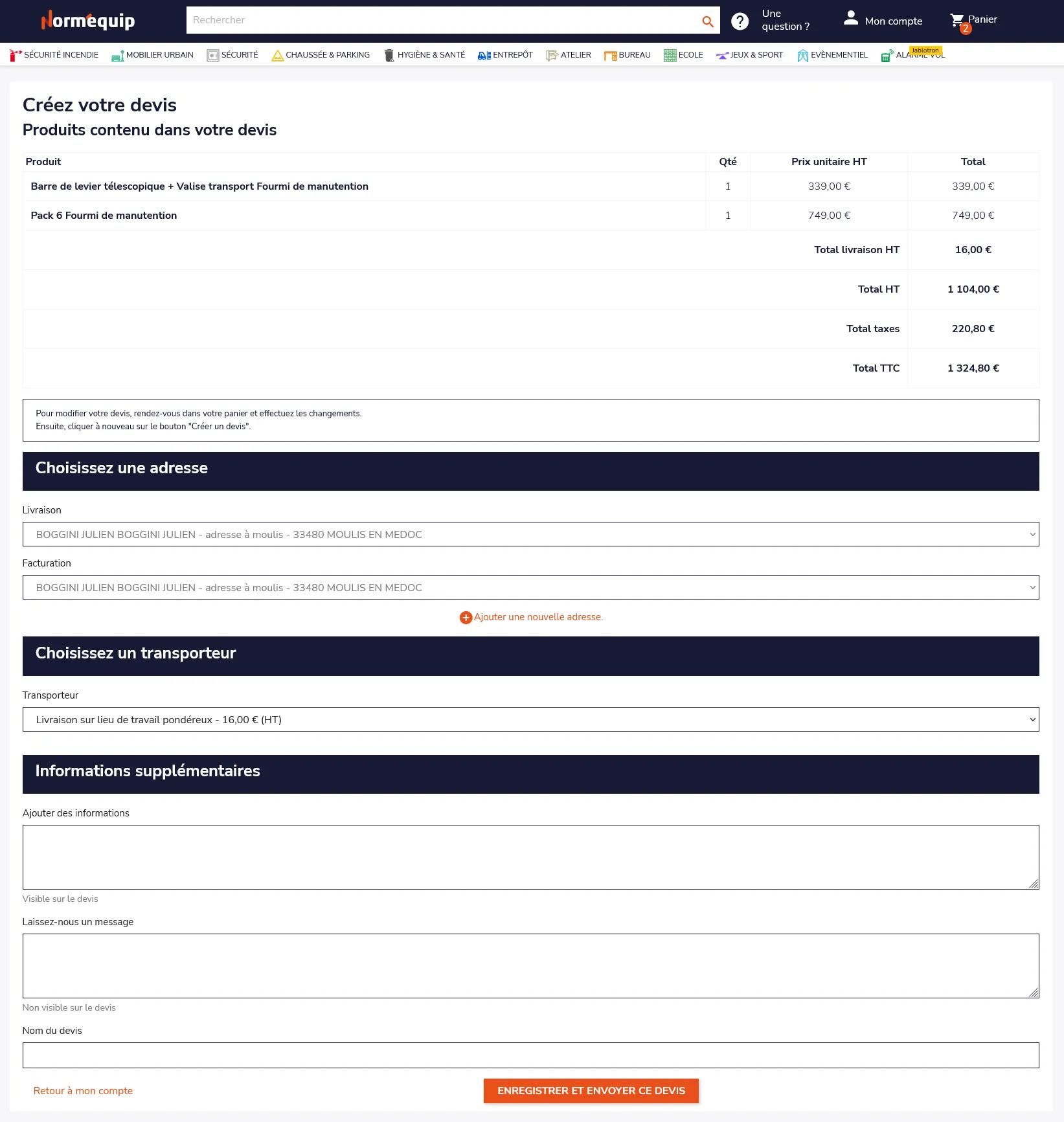Open the shopping cart icon
The height and width of the screenshot is (1122, 1064).
point(957,20)
